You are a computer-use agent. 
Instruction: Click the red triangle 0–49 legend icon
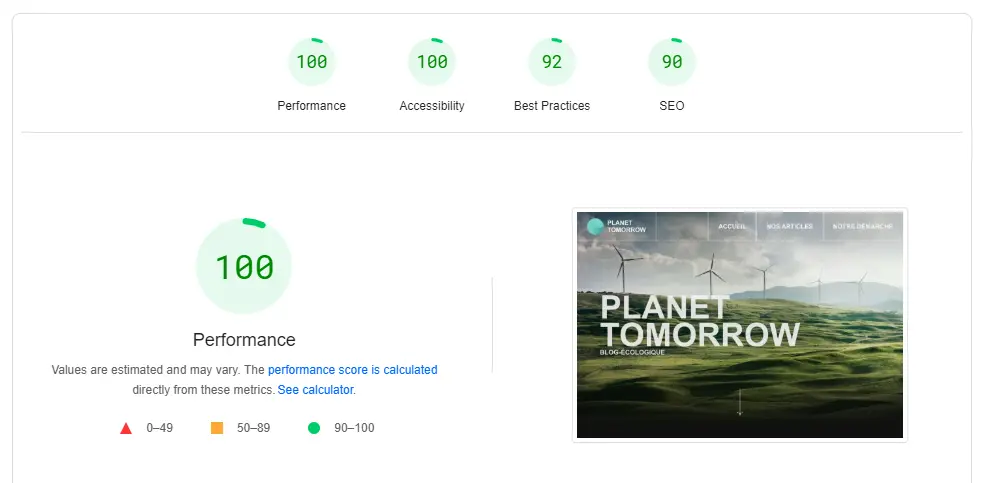coord(126,429)
